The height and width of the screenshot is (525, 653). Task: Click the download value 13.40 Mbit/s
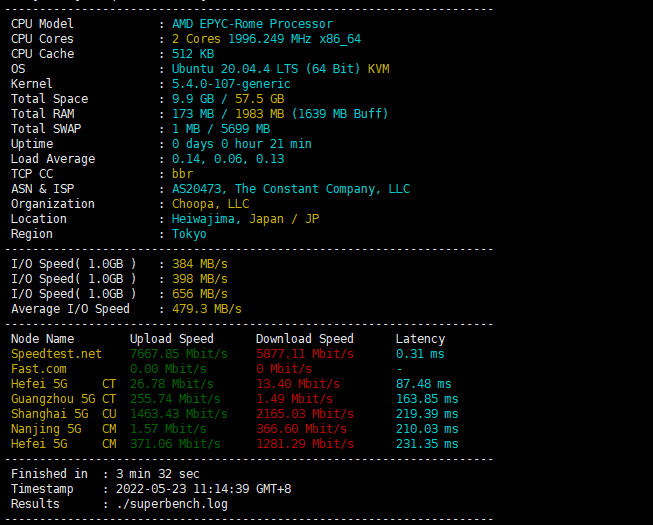[x=298, y=383]
